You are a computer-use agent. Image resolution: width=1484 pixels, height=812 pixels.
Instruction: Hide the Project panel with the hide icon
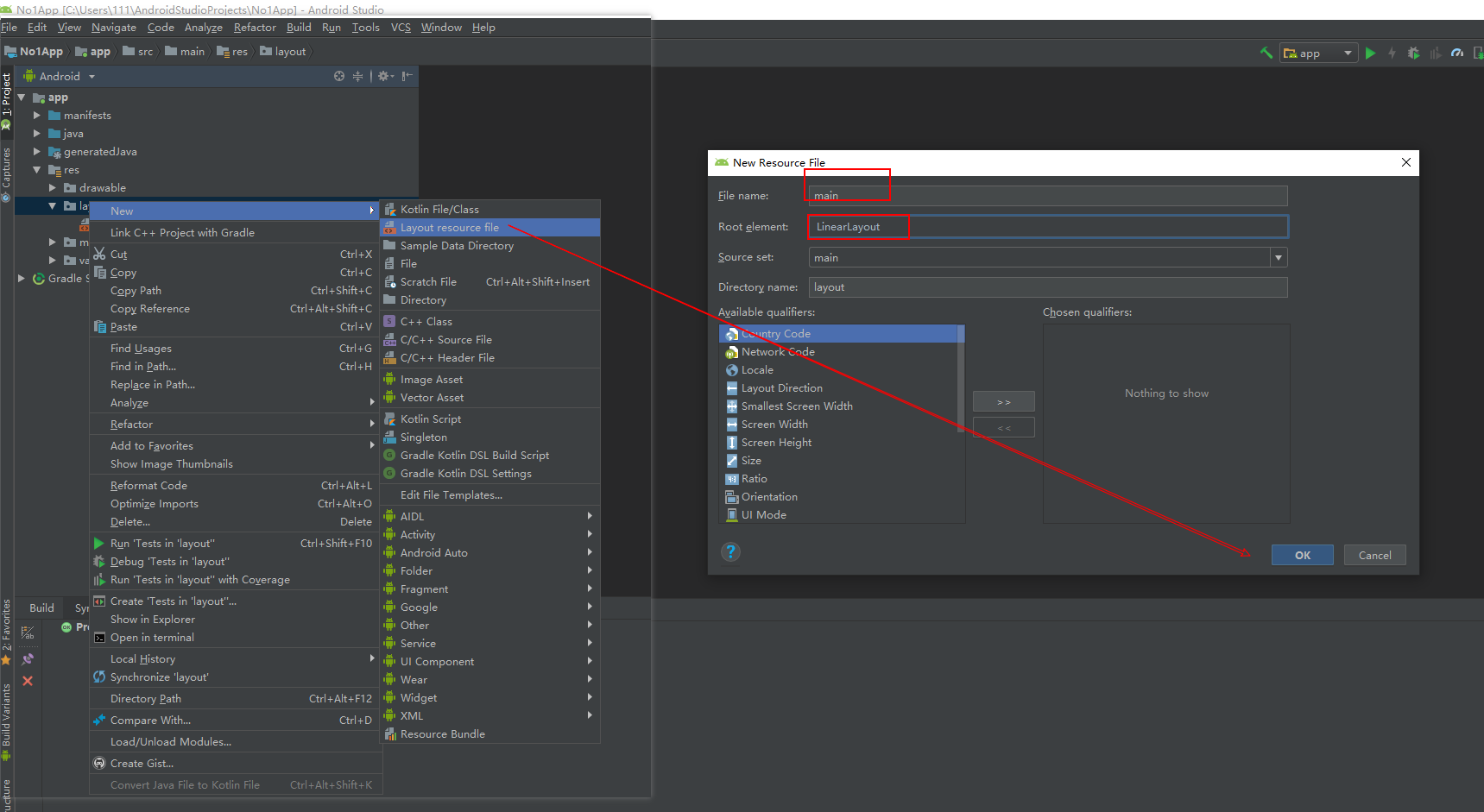(407, 76)
